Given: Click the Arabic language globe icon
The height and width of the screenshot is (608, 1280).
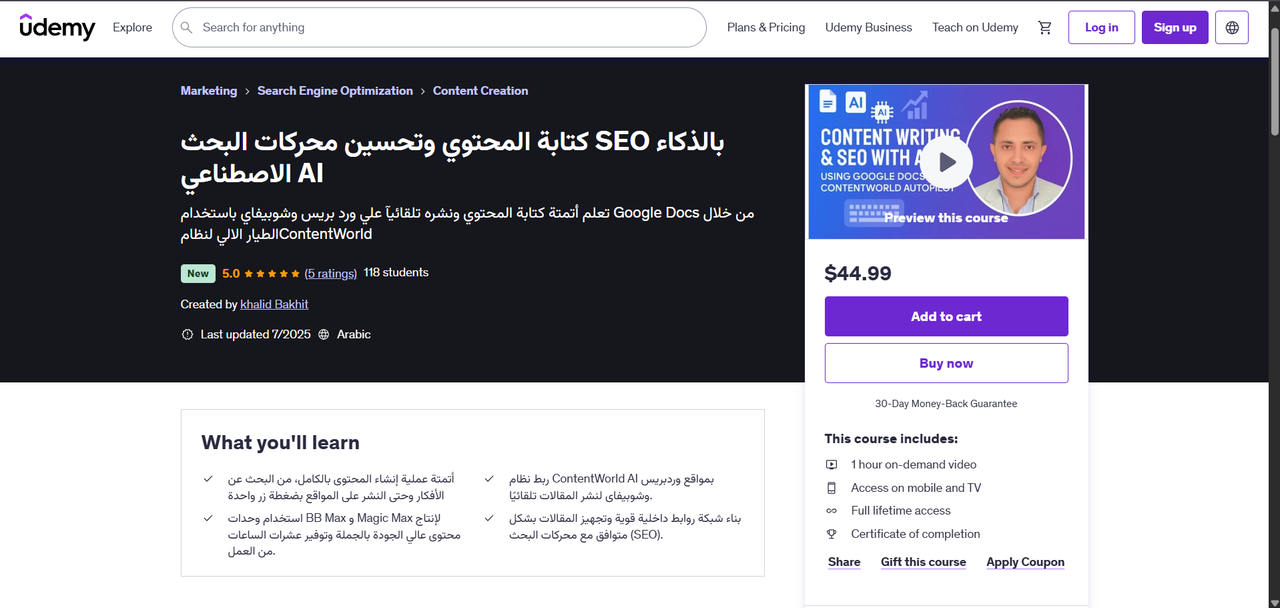Looking at the screenshot, I should point(323,335).
